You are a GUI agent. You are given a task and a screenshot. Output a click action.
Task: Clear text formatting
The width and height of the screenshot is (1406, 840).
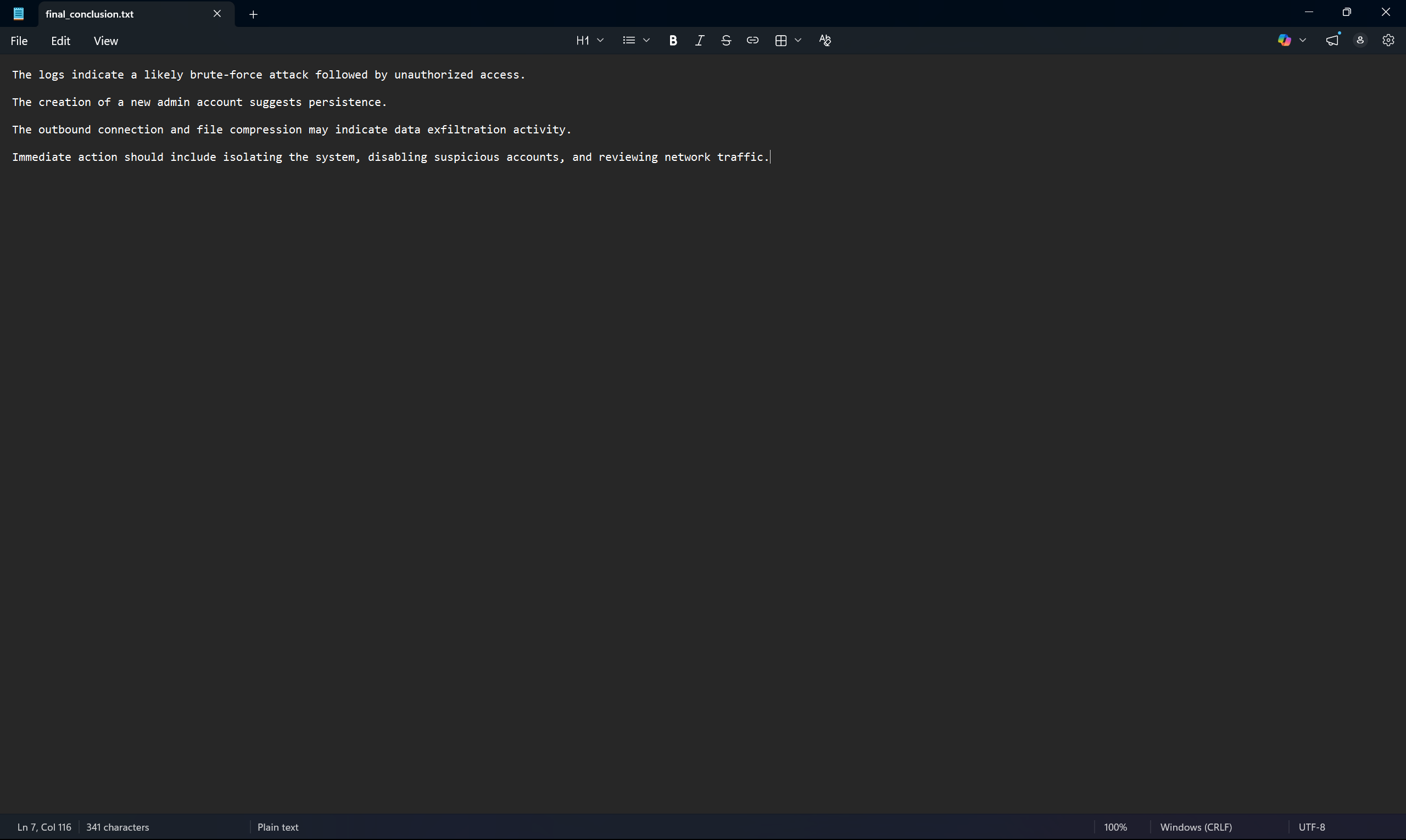[825, 40]
